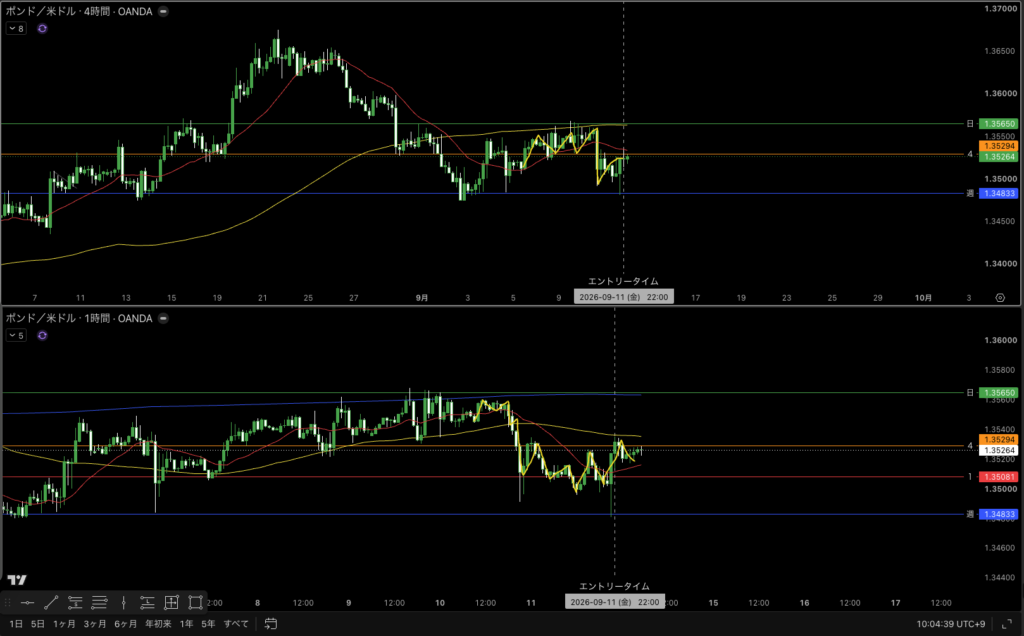Image resolution: width=1024 pixels, height=636 pixels.
Task: Click the すべて range button
Action: click(236, 624)
